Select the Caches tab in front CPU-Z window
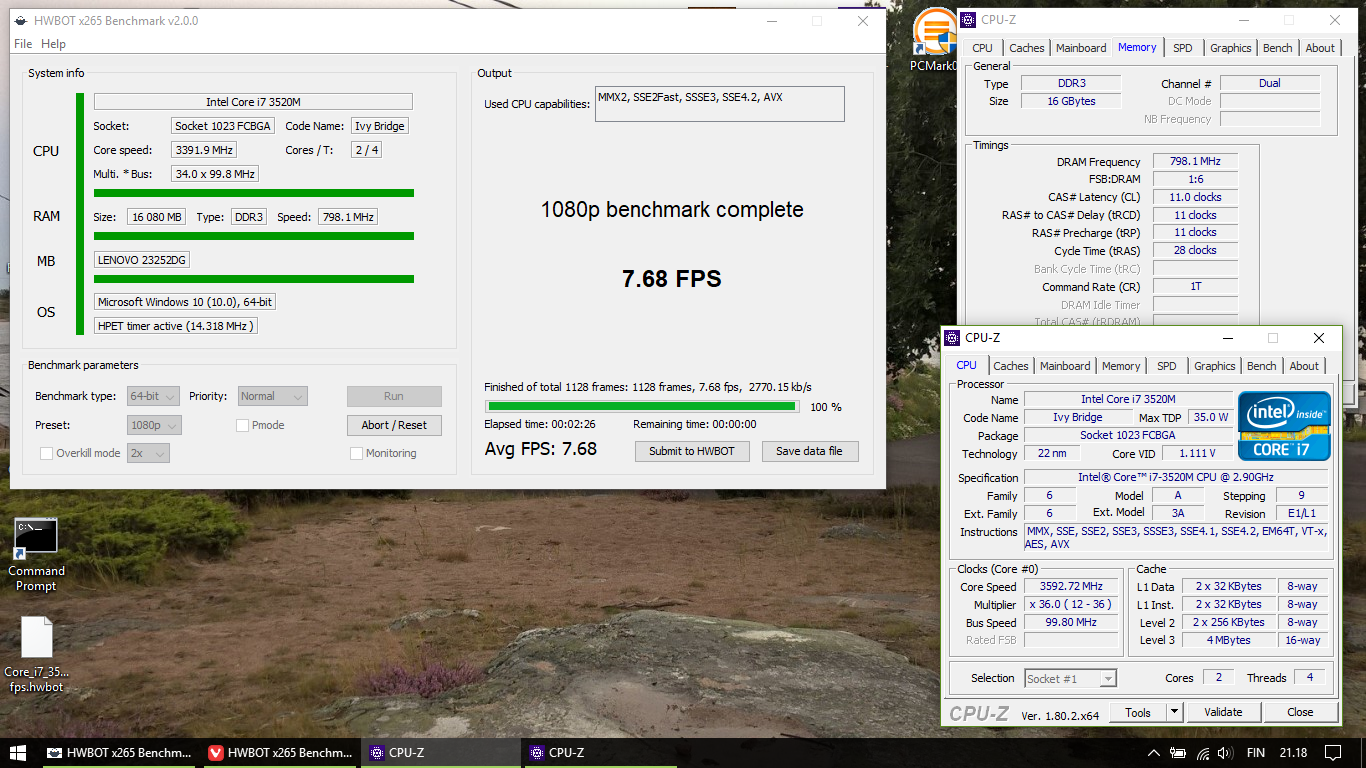This screenshot has height=768, width=1366. point(1011,366)
